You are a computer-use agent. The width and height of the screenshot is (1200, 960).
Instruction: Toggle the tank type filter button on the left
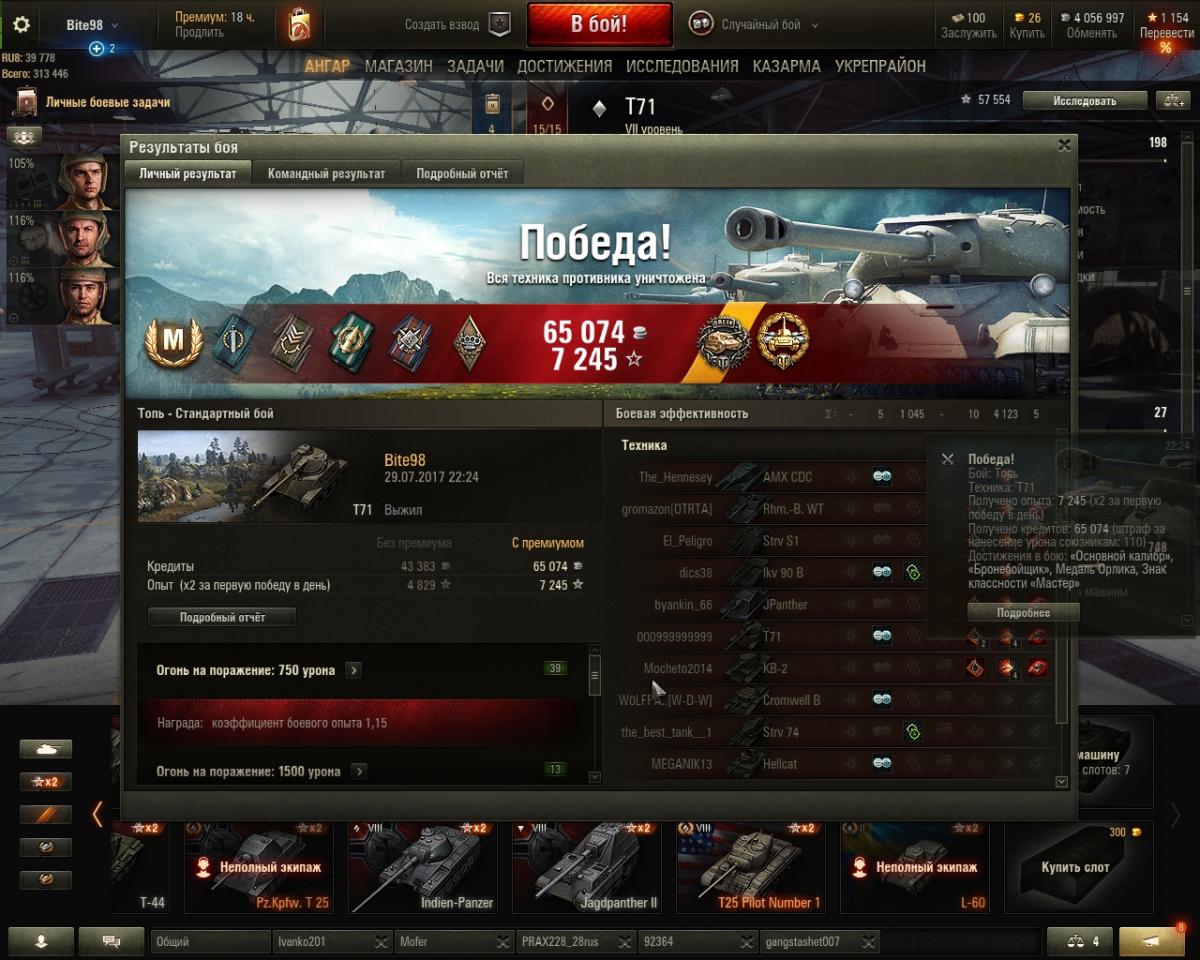tap(46, 749)
